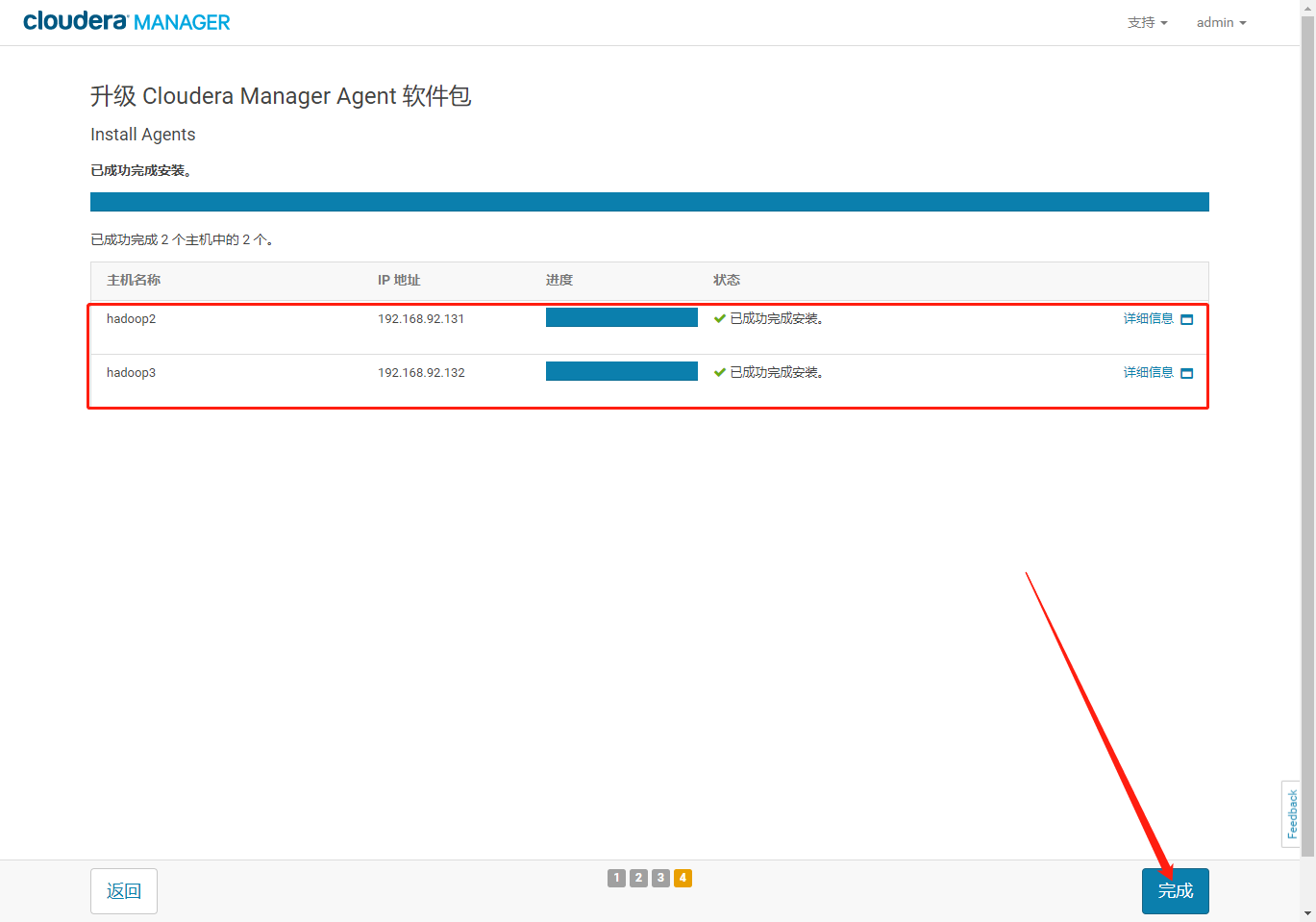1316x922 pixels.
Task: Click the 进度 column header
Action: click(x=559, y=280)
